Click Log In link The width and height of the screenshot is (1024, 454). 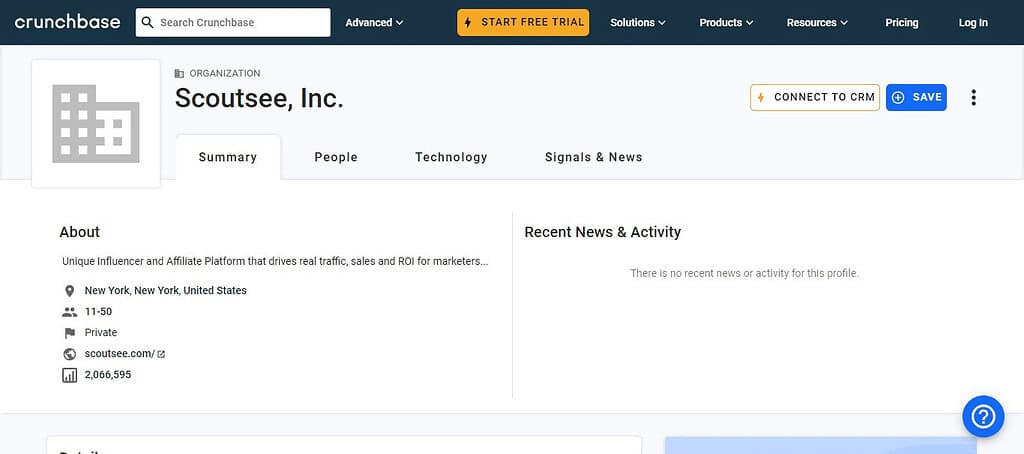(x=973, y=22)
